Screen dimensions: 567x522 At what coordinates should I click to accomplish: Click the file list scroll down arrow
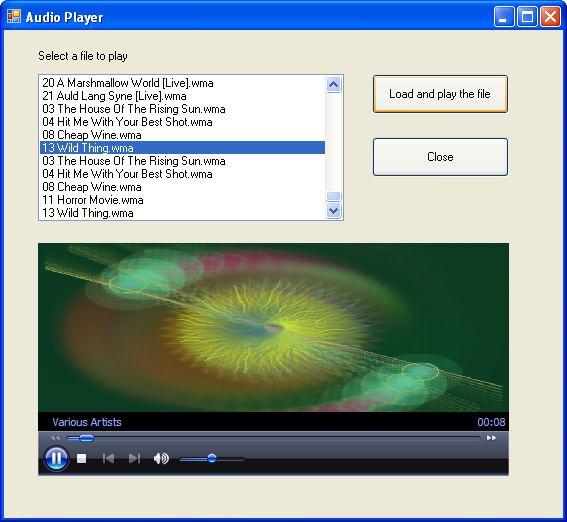pos(333,210)
